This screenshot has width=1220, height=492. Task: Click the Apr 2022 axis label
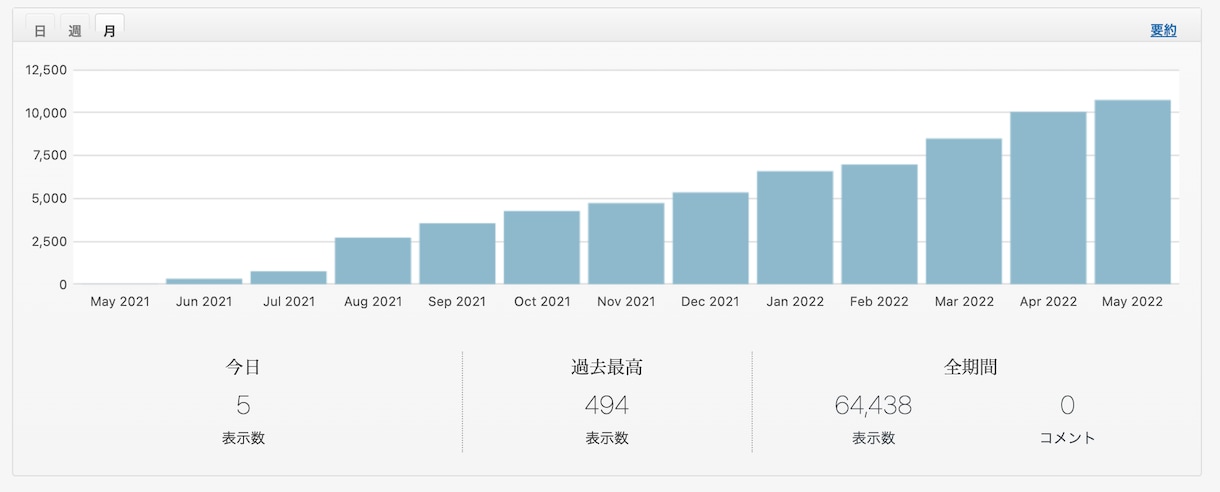pos(1048,301)
